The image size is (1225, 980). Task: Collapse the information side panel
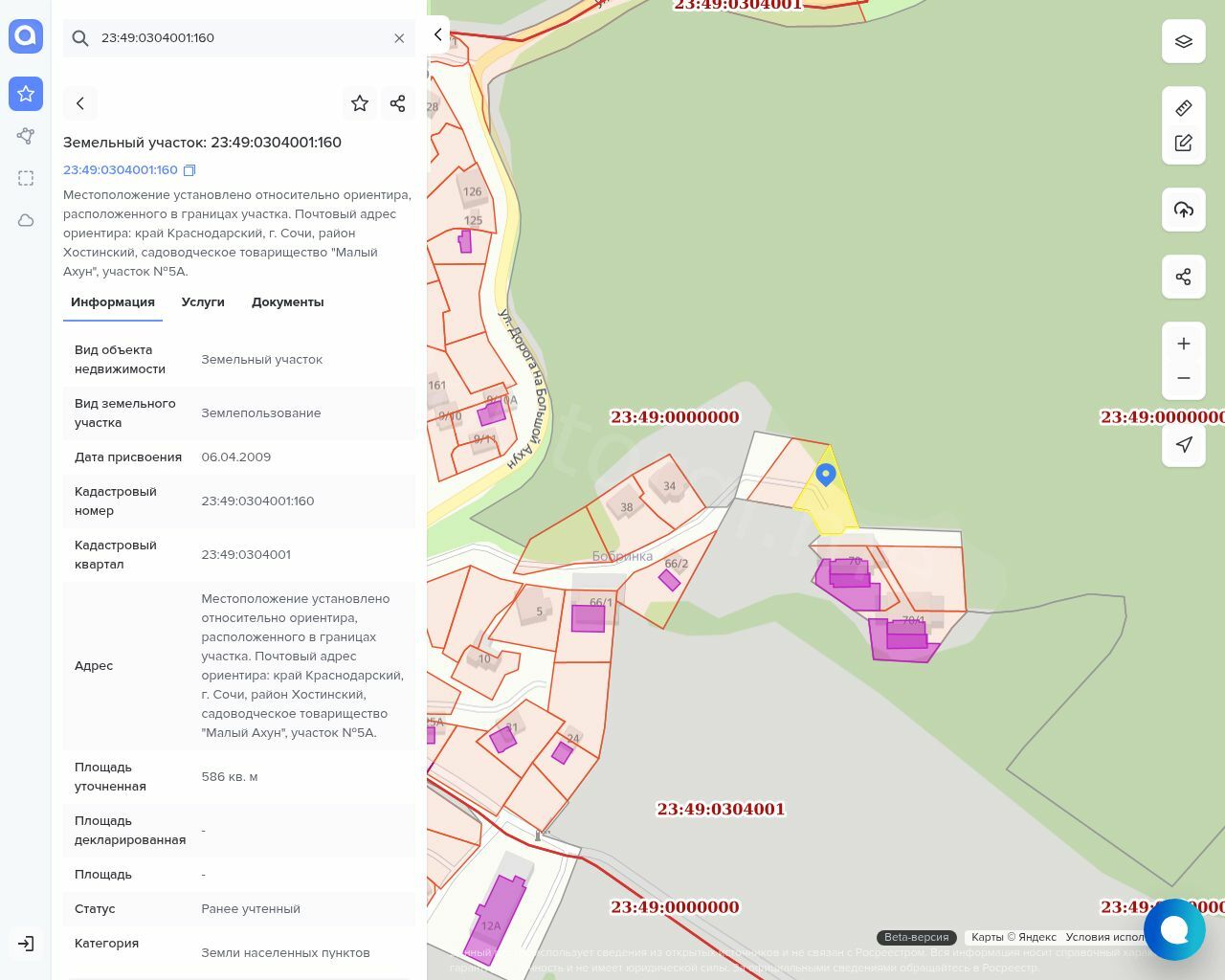click(x=437, y=34)
